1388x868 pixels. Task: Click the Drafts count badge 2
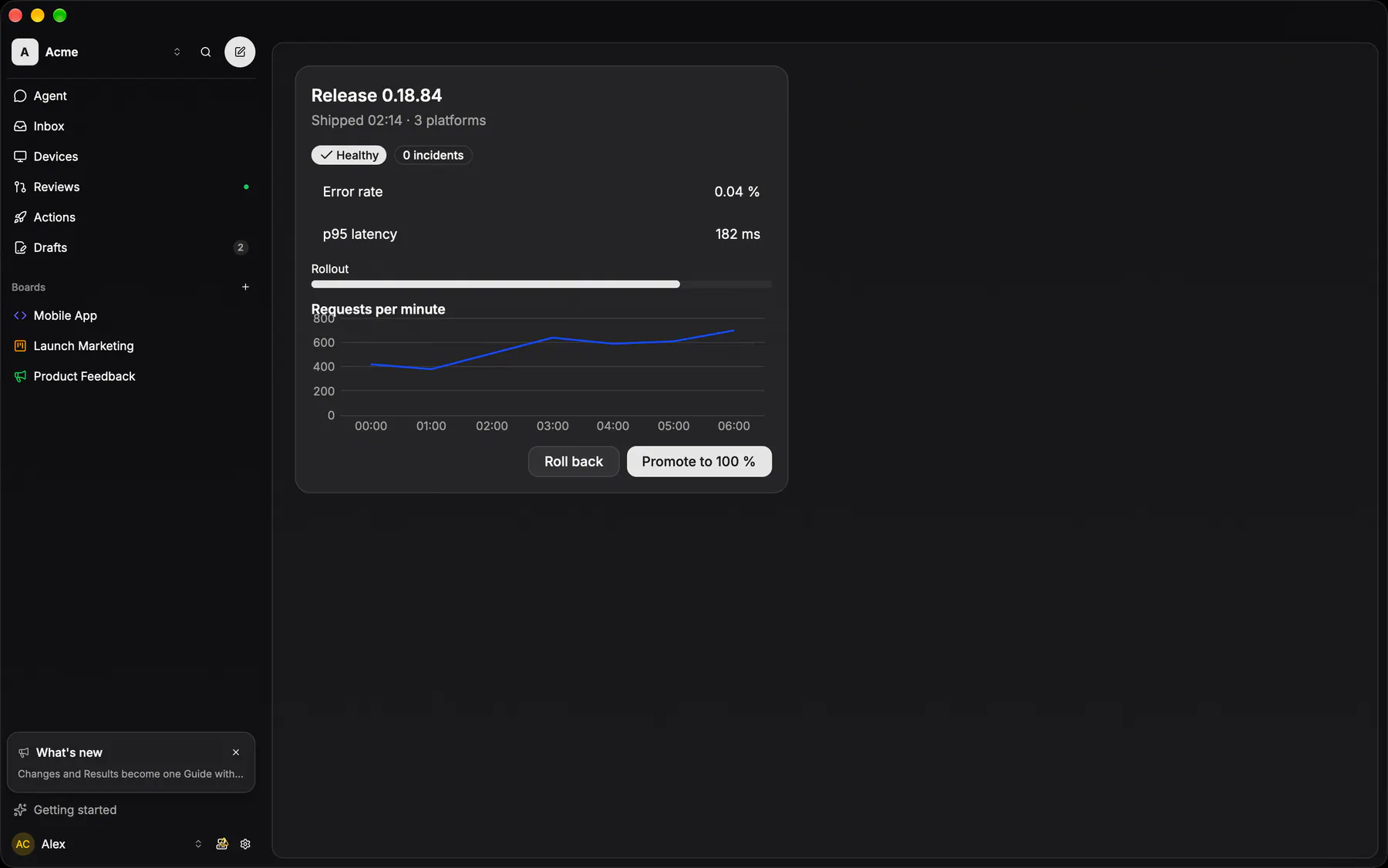[x=241, y=247]
